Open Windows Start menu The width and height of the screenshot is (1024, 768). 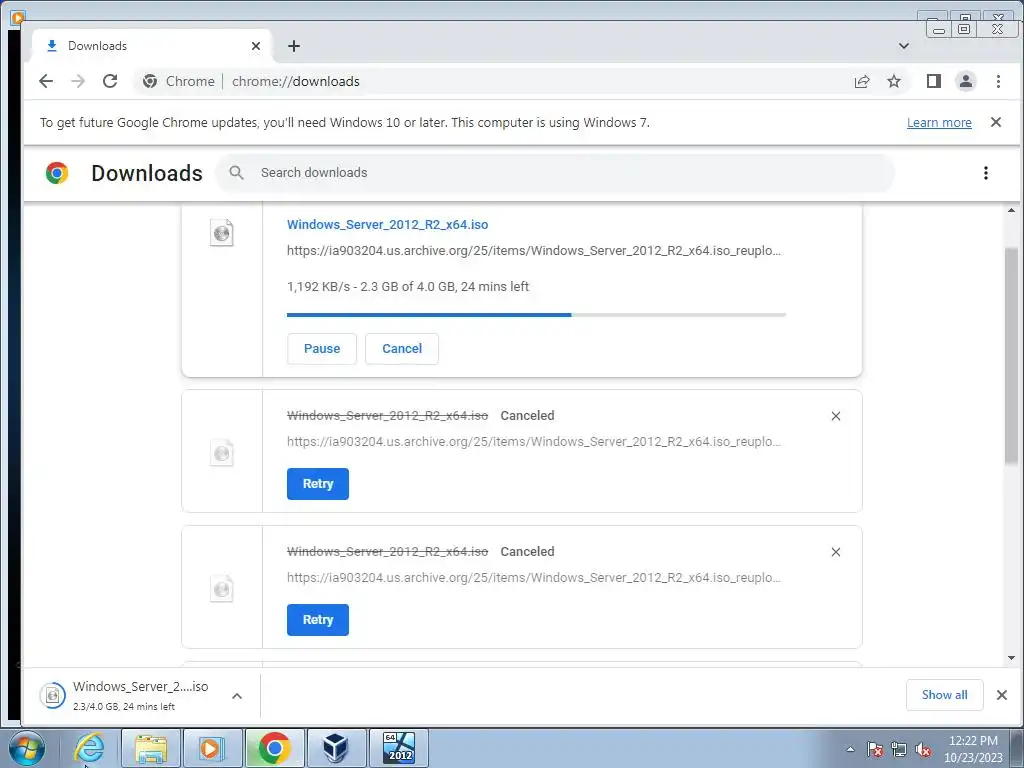click(27, 748)
